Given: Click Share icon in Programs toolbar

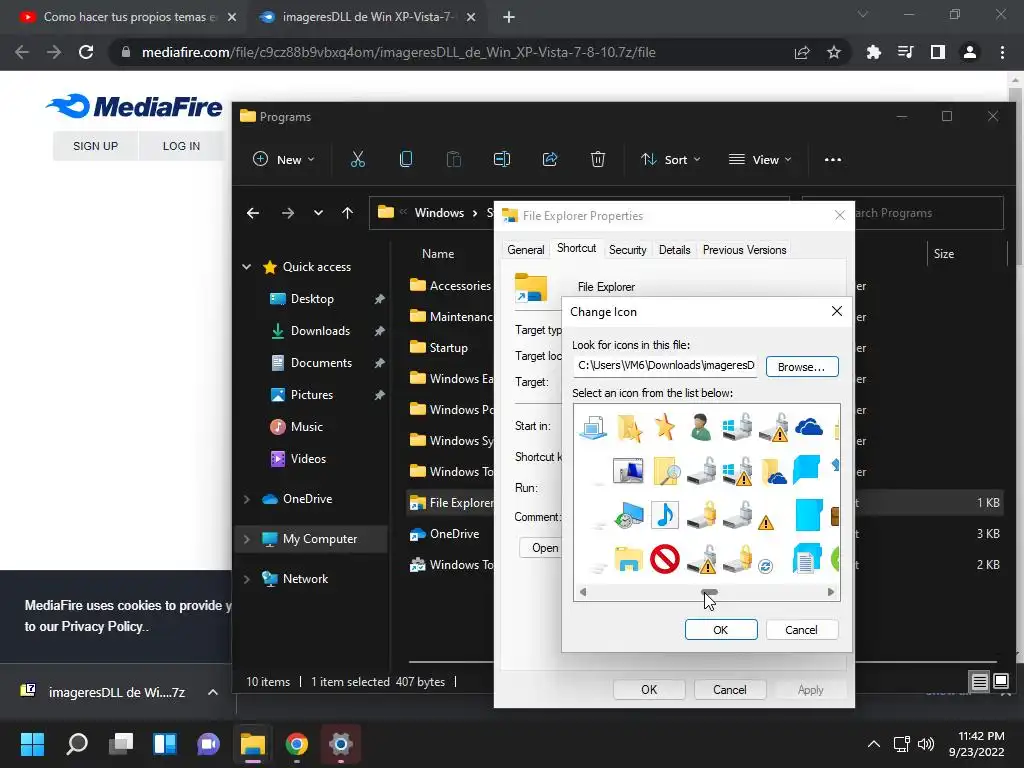Looking at the screenshot, I should point(550,159).
